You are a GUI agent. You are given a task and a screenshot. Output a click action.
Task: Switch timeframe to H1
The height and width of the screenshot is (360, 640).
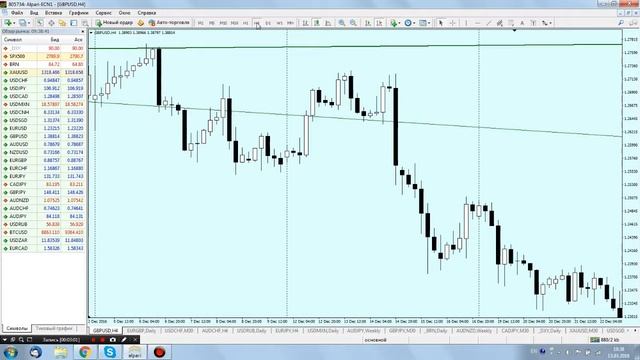[x=245, y=23]
